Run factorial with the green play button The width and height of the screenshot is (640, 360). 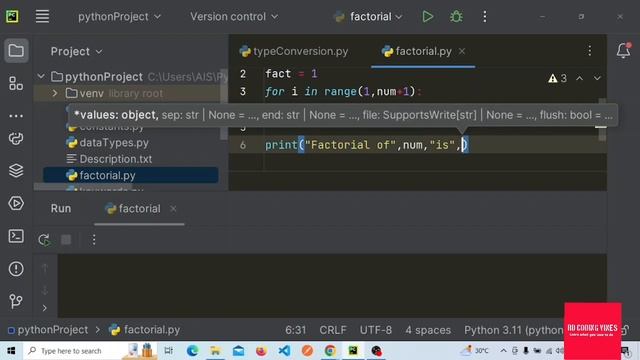(x=427, y=17)
